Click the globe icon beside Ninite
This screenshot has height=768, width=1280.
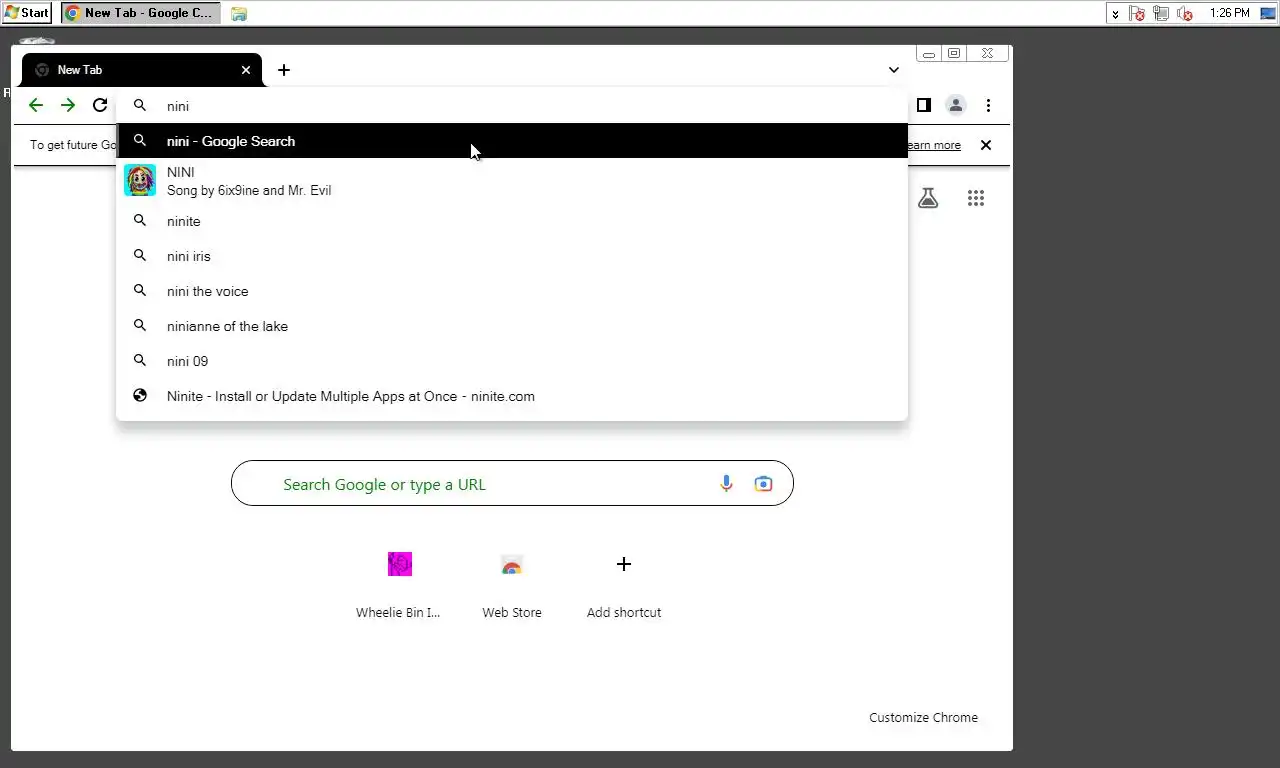(x=140, y=396)
